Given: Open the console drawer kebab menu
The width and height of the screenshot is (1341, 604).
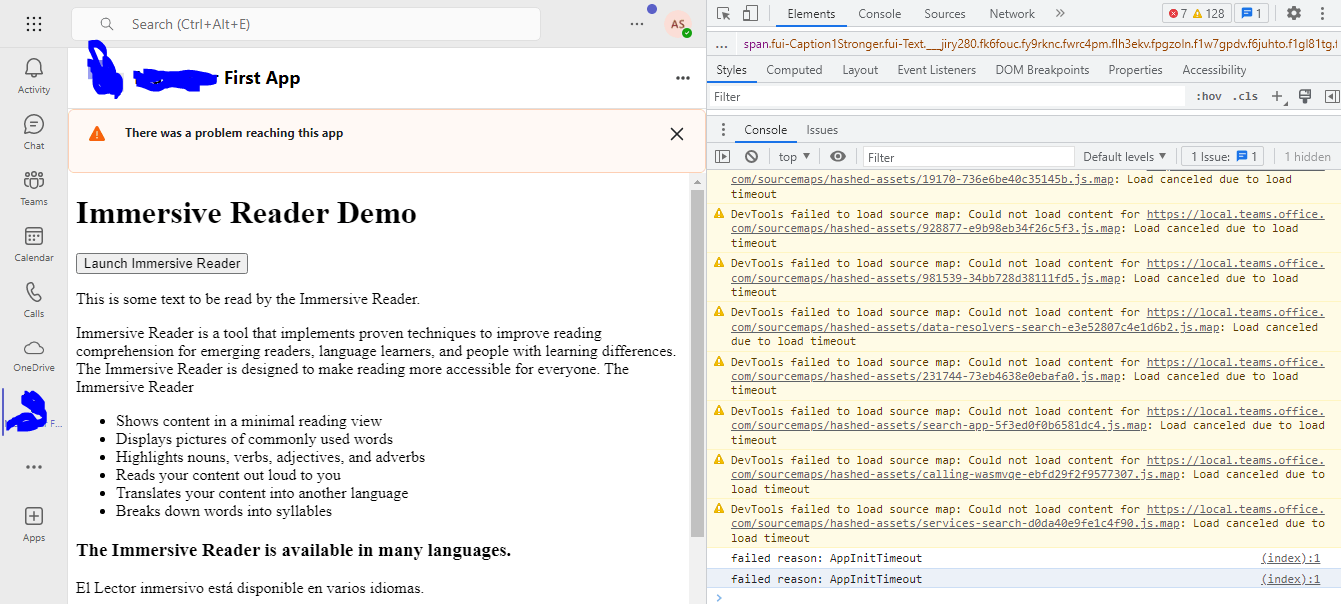Looking at the screenshot, I should (x=723, y=130).
